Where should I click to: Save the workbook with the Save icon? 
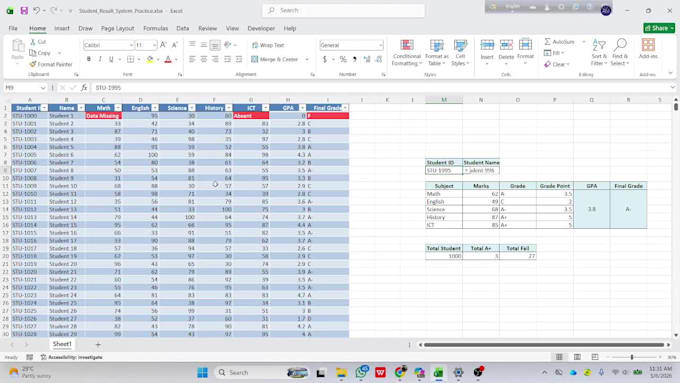point(24,11)
